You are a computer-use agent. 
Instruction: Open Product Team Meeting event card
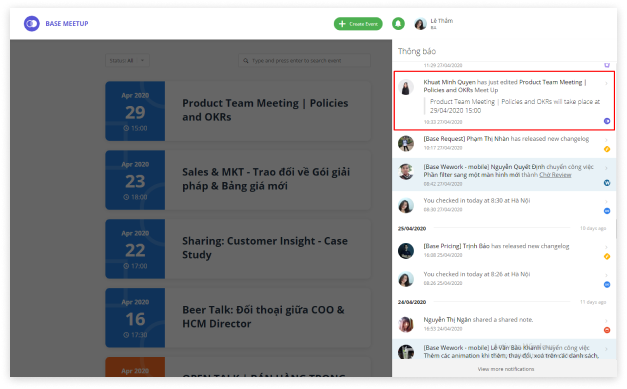[x=238, y=111]
